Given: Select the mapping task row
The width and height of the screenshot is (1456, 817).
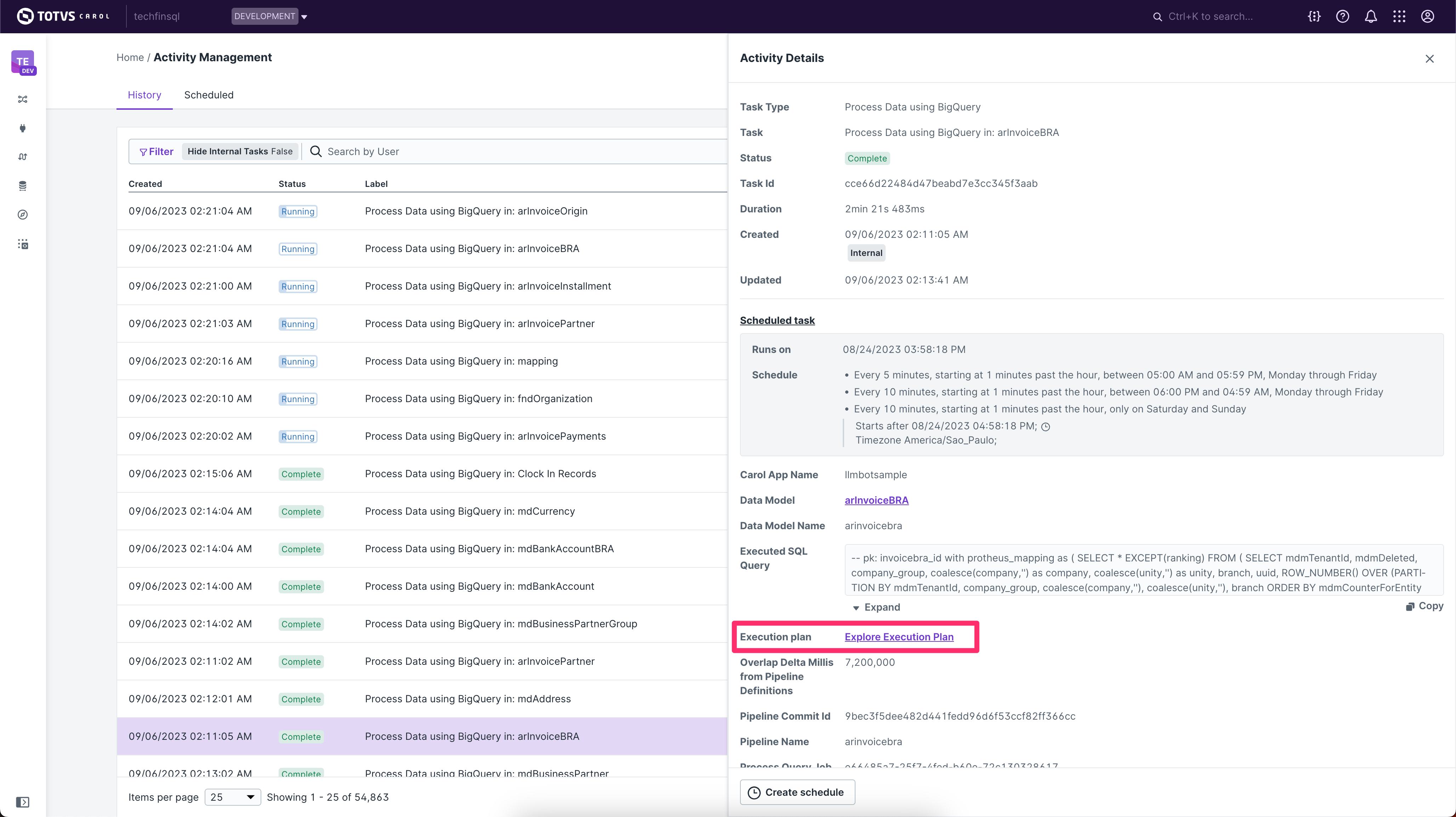Looking at the screenshot, I should point(422,361).
